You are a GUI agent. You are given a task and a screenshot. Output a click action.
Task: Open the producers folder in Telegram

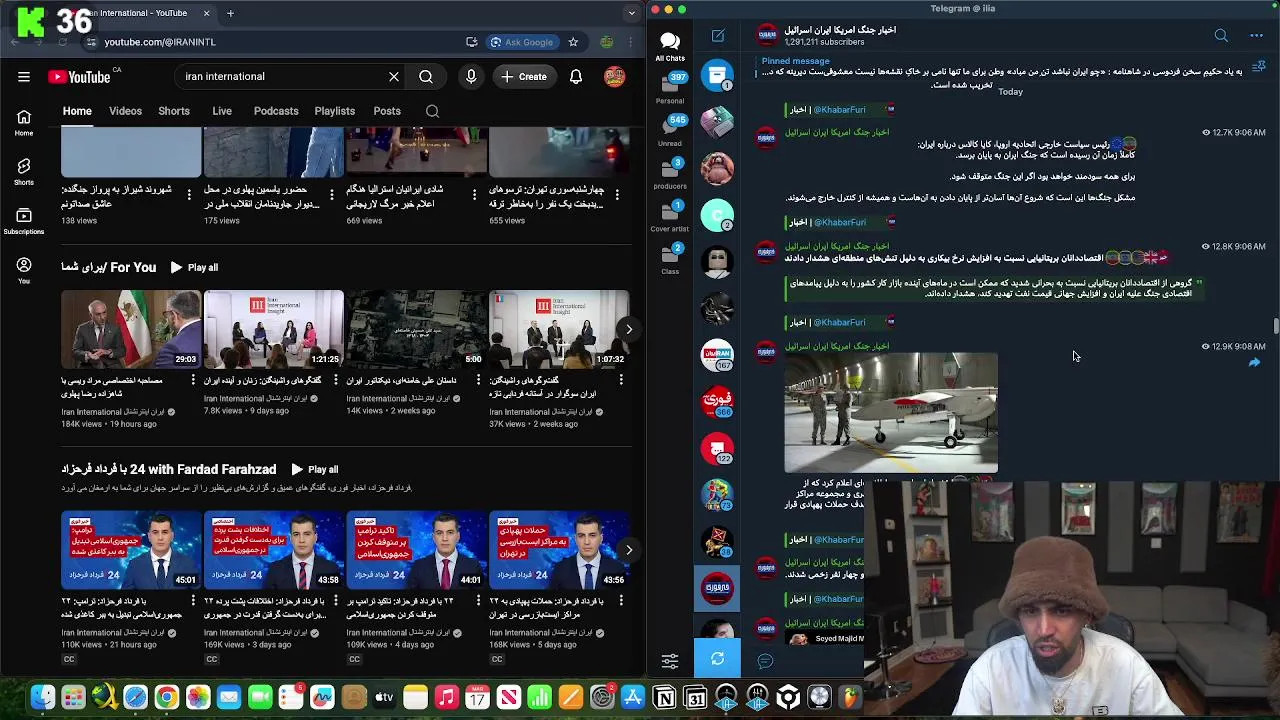click(670, 173)
